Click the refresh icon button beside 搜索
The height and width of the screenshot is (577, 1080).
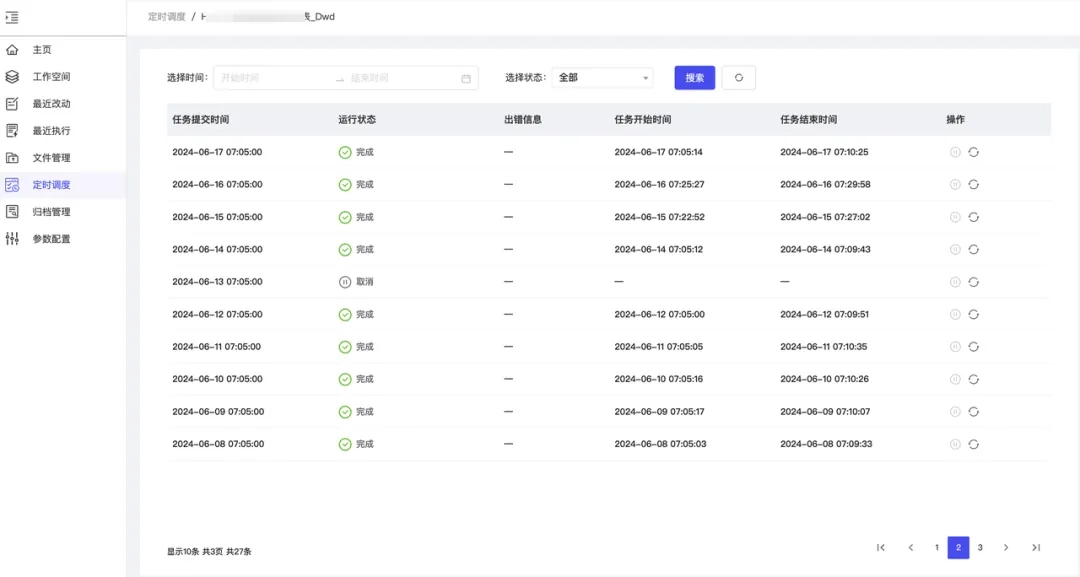739,78
